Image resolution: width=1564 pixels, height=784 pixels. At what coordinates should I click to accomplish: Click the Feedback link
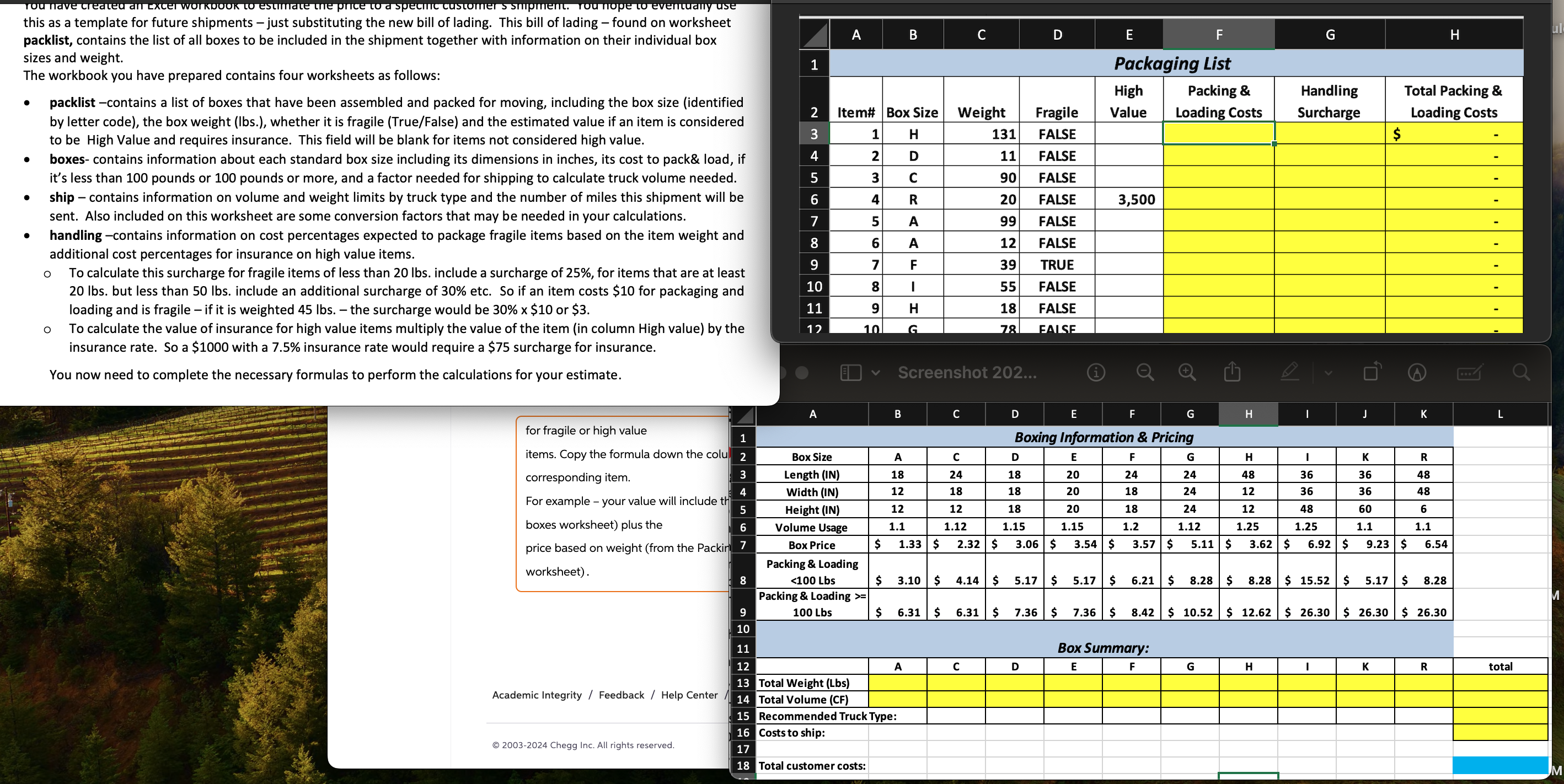(621, 695)
